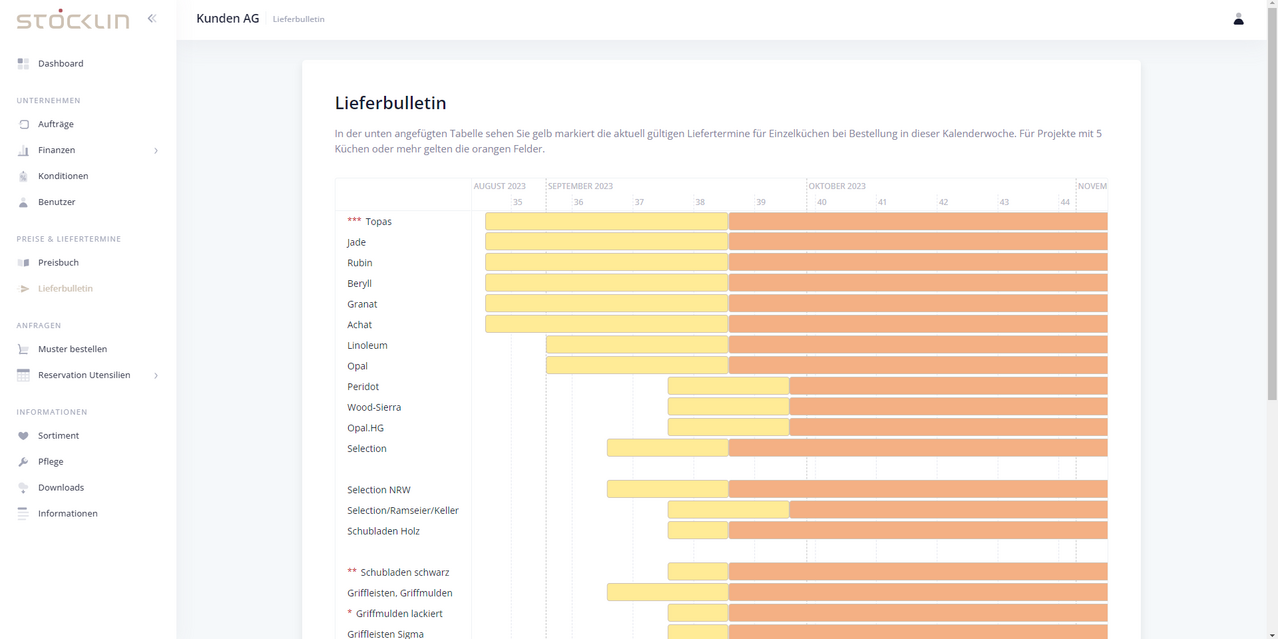Open Finanzen menu entry

point(57,150)
